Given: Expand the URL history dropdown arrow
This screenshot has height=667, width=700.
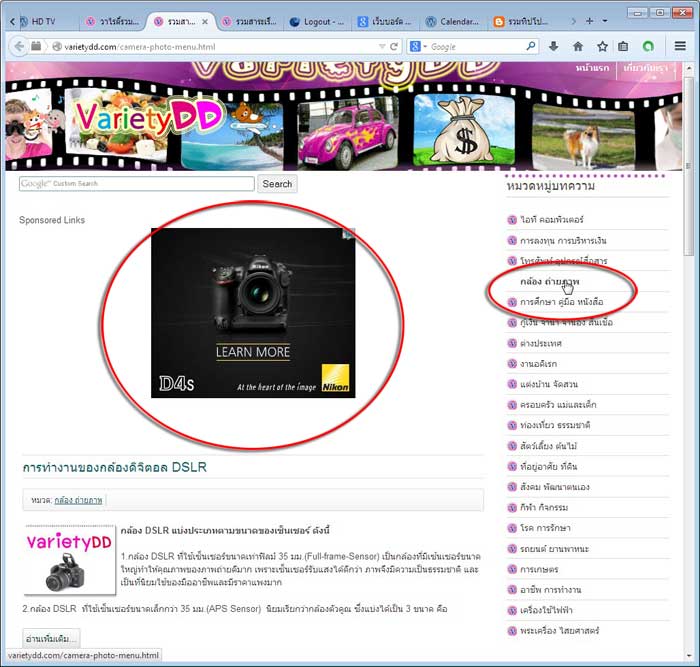Looking at the screenshot, I should (382, 46).
